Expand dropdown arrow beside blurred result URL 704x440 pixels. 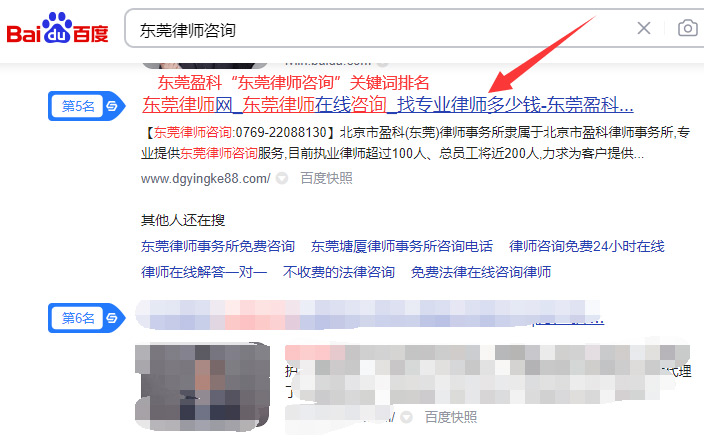click(406, 418)
